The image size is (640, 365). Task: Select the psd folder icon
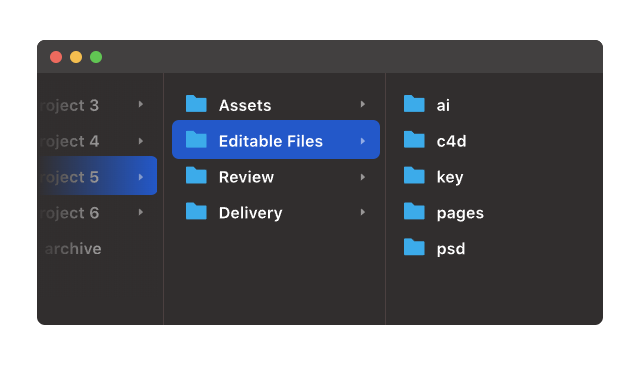pyautogui.click(x=414, y=247)
